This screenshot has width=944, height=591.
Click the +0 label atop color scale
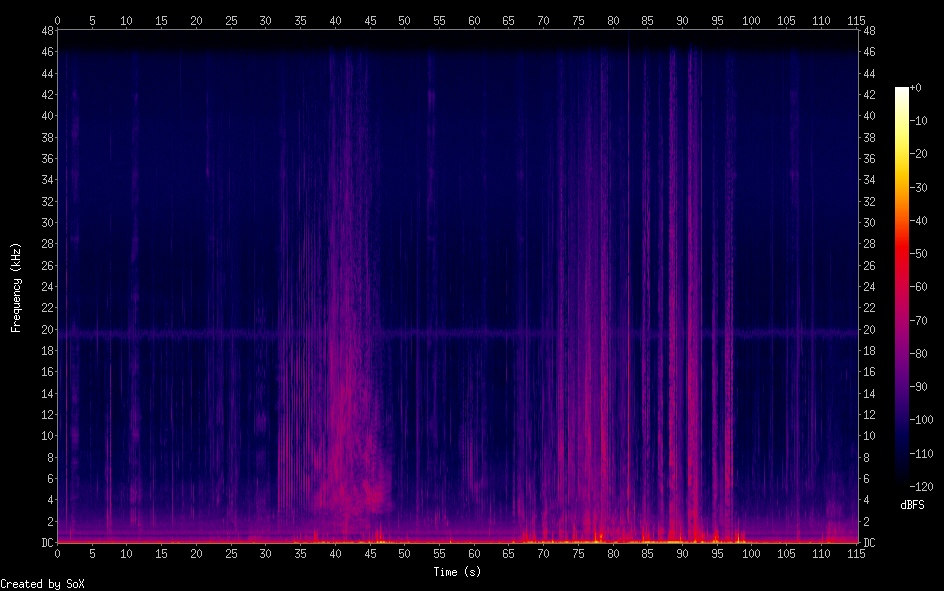click(917, 89)
